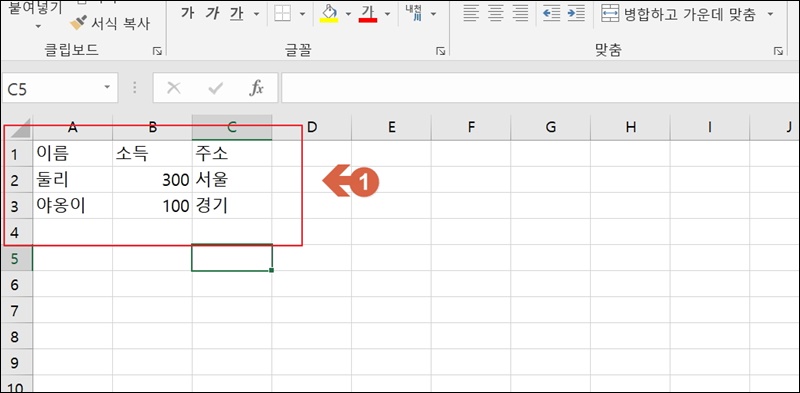Select column B header
This screenshot has height=393, width=800.
coord(152,128)
